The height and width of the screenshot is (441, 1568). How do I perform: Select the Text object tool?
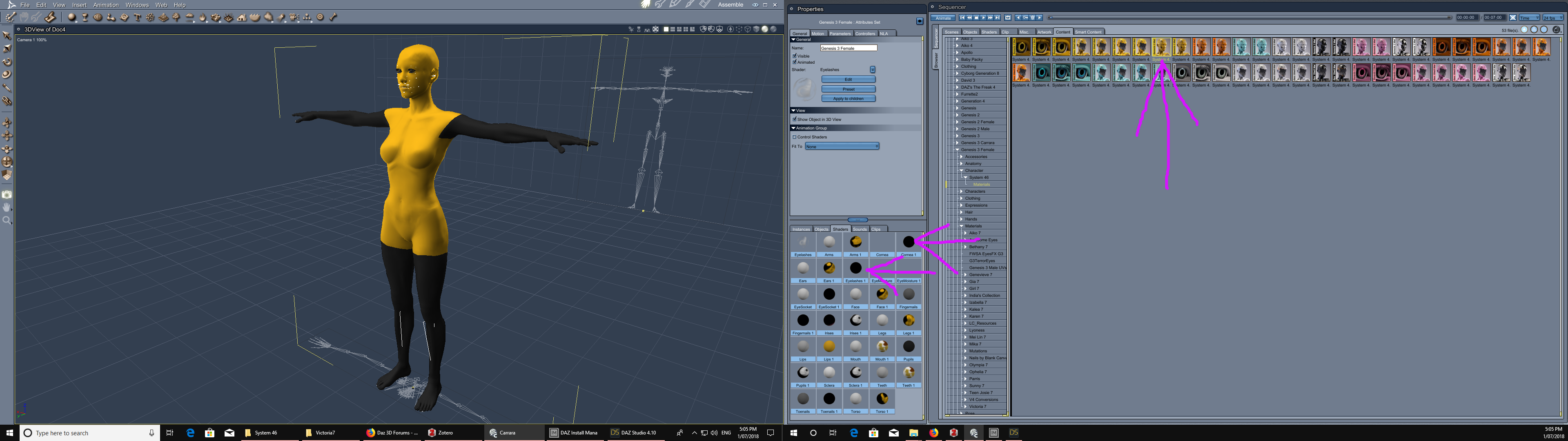click(137, 17)
